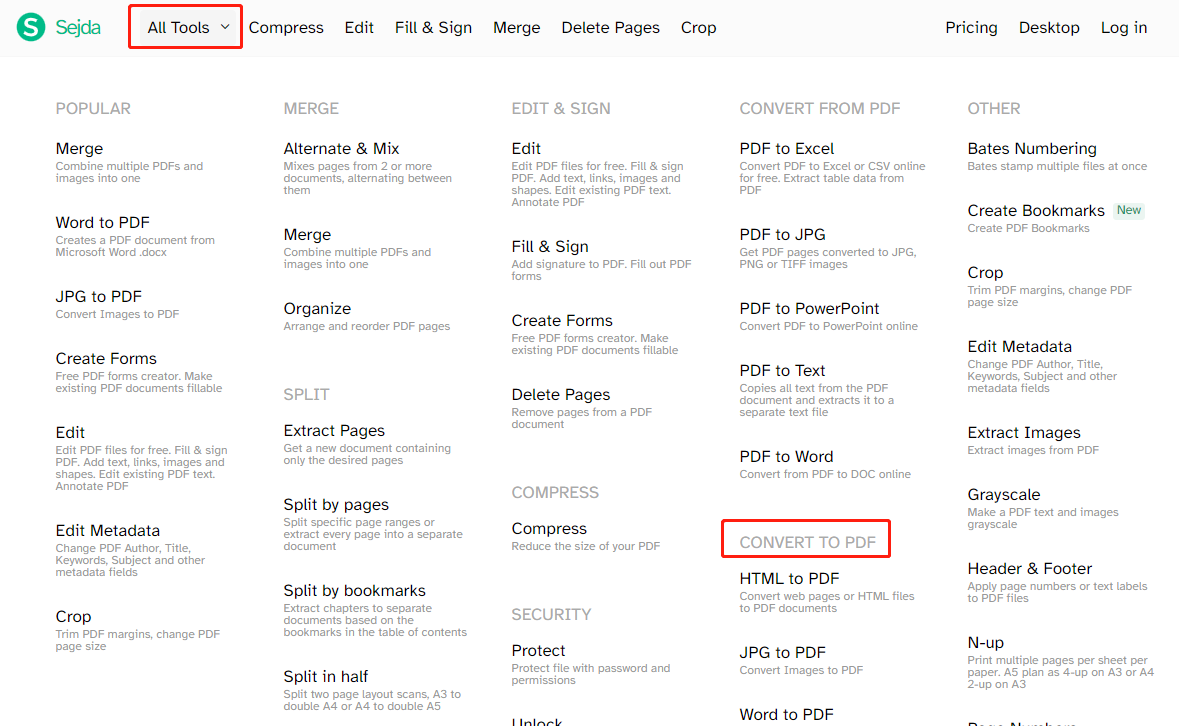This screenshot has width=1179, height=726.
Task: Open Create Forms under Popular
Action: click(106, 358)
